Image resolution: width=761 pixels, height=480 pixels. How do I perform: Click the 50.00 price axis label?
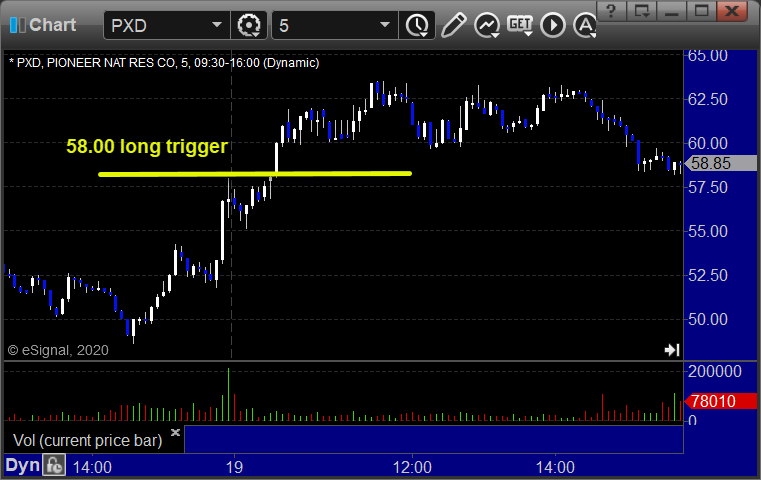click(708, 319)
